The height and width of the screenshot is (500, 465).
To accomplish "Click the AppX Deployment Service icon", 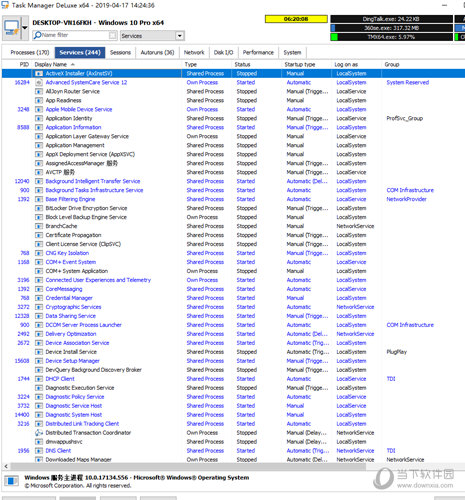I will [39, 154].
